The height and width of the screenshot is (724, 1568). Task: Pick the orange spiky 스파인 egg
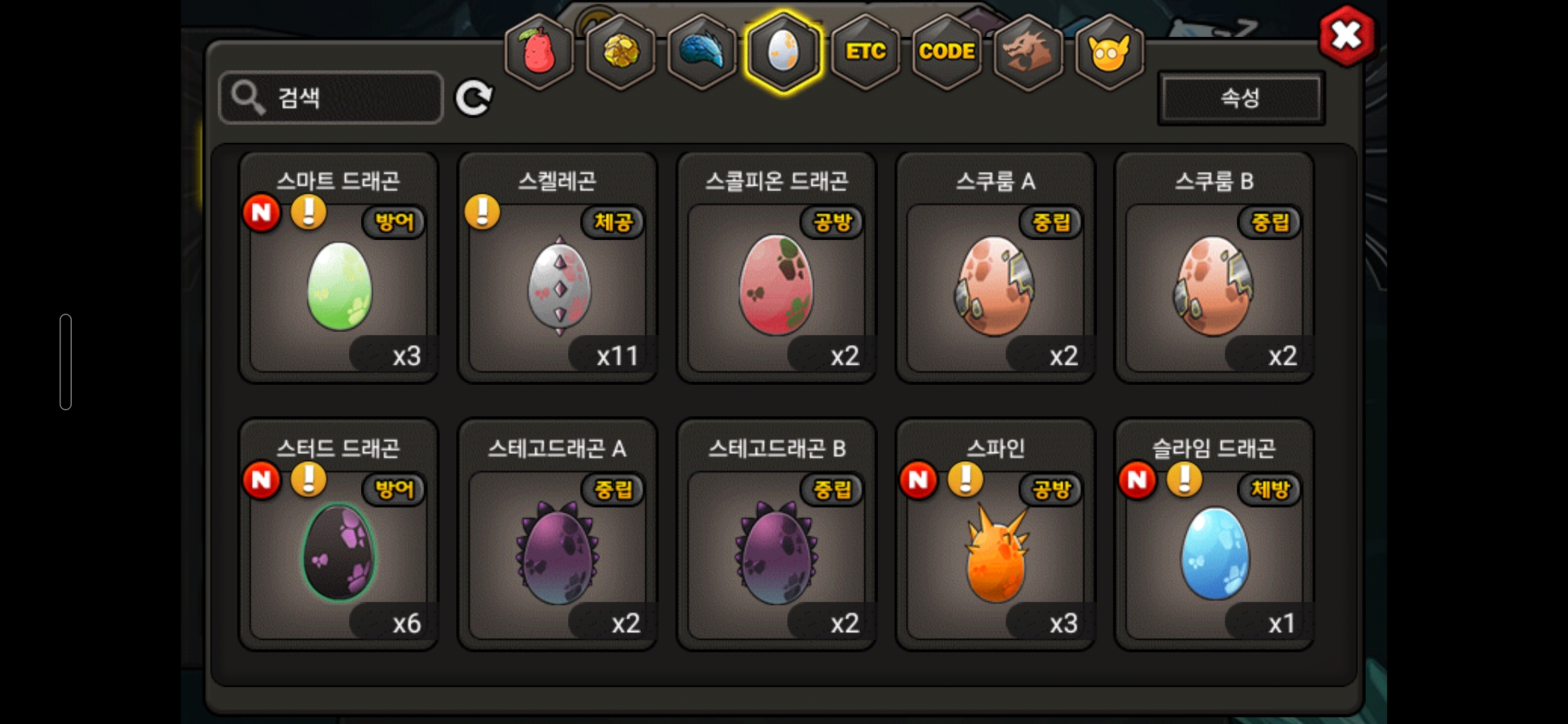pyautogui.click(x=996, y=535)
